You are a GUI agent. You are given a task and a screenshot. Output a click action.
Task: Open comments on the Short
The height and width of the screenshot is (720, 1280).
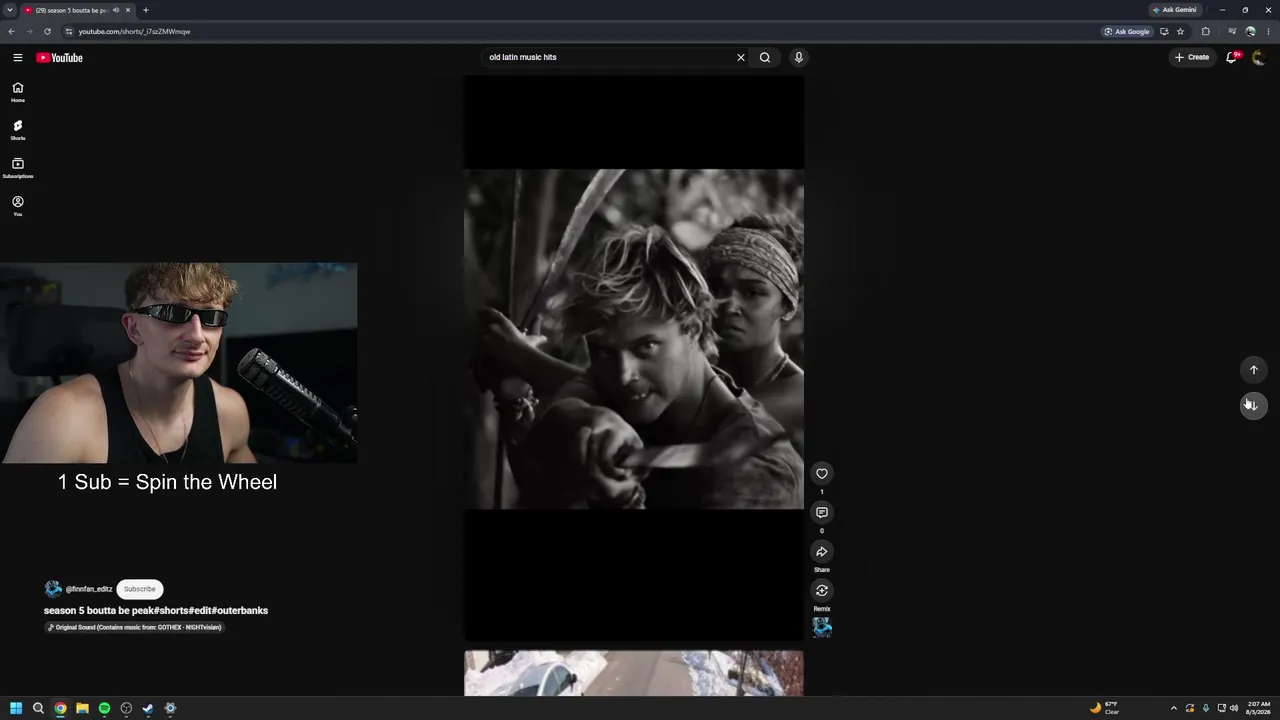point(822,513)
